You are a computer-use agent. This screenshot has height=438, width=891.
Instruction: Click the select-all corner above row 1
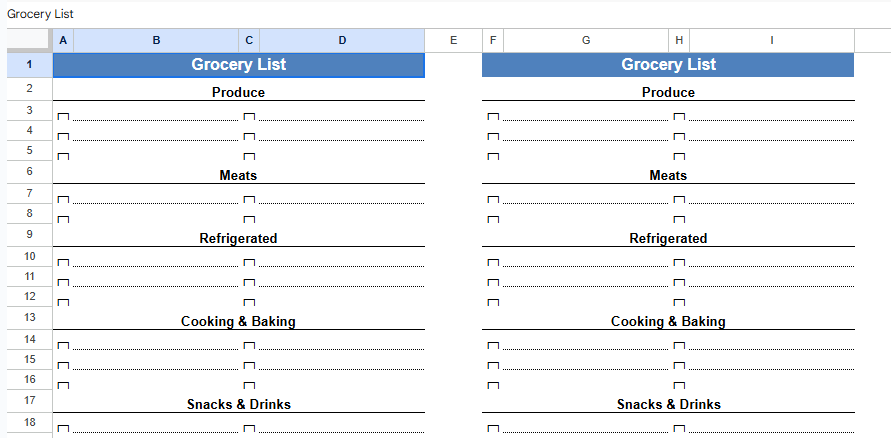click(29, 40)
